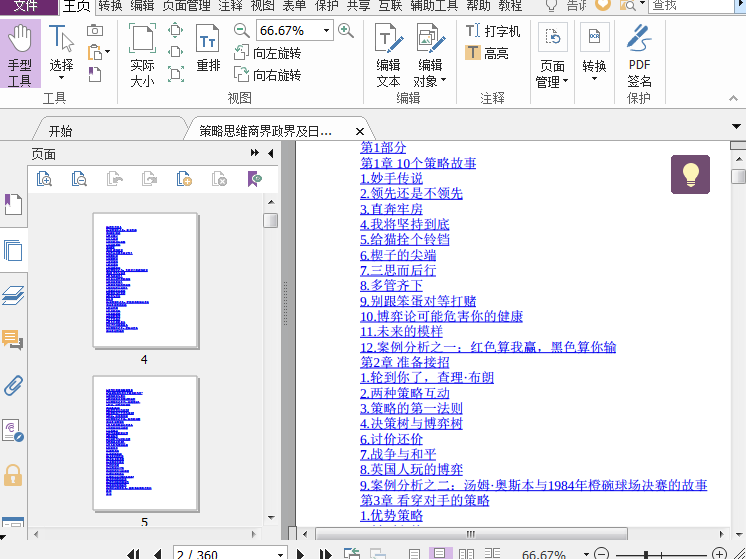Select page 5 thumbnail

click(146, 443)
